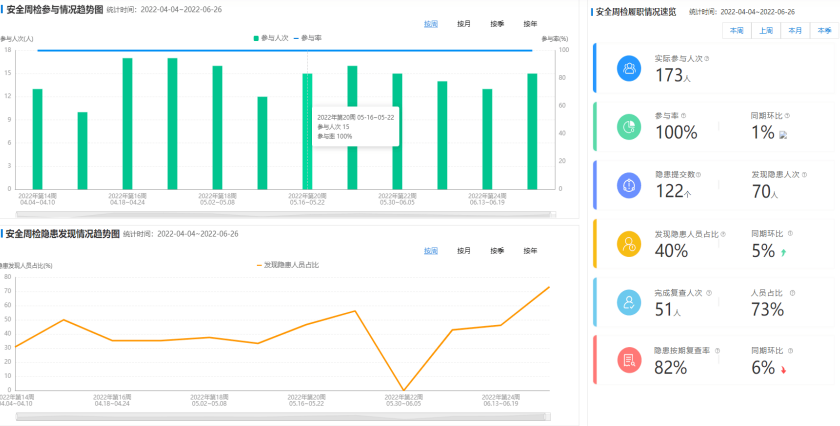Open the help tip beside 同期环比 above 6%
Screen dimensions: 840x426
click(x=790, y=350)
